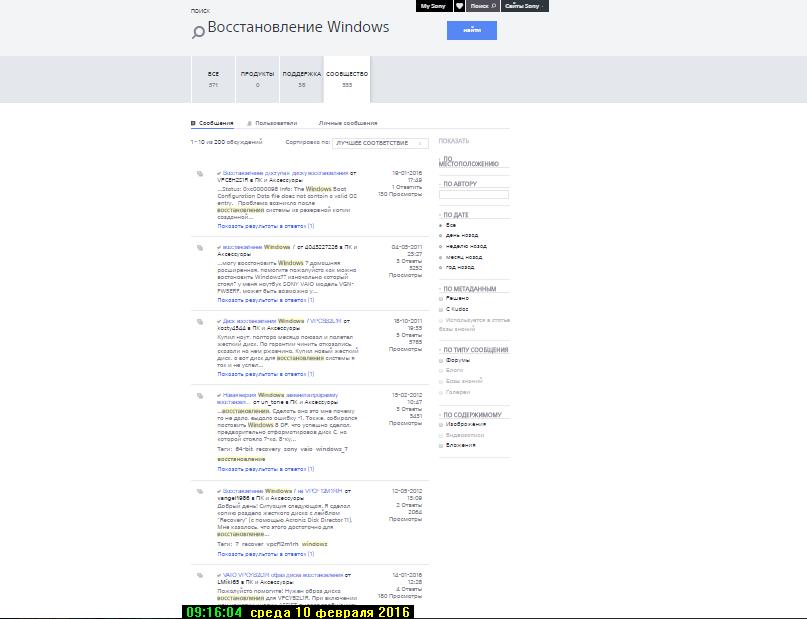Click the heart favorites icon in top bar
This screenshot has height=619, width=807.
coord(459,6)
